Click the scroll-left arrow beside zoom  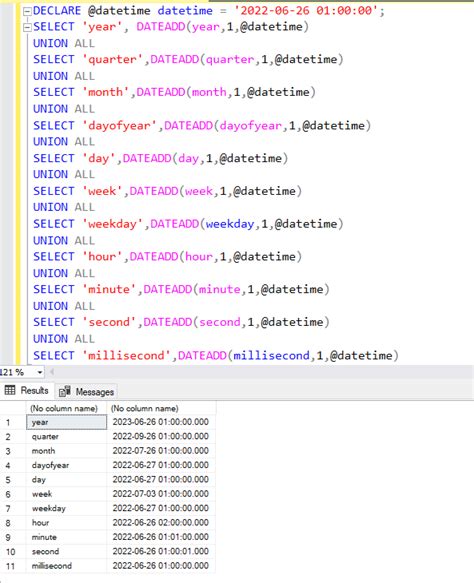click(x=52, y=372)
